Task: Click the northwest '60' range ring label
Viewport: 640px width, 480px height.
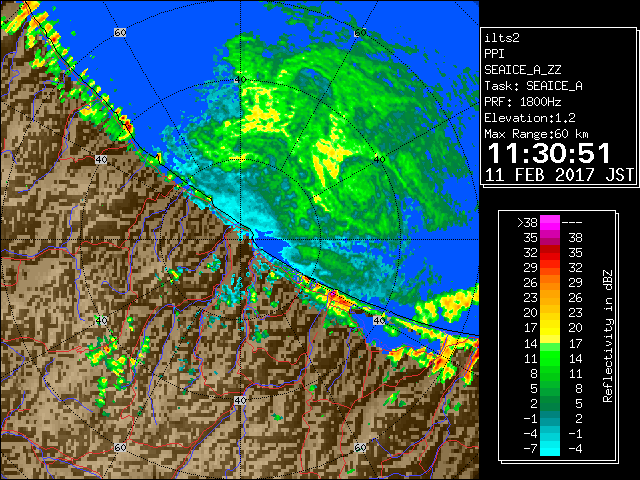Action: coord(120,32)
